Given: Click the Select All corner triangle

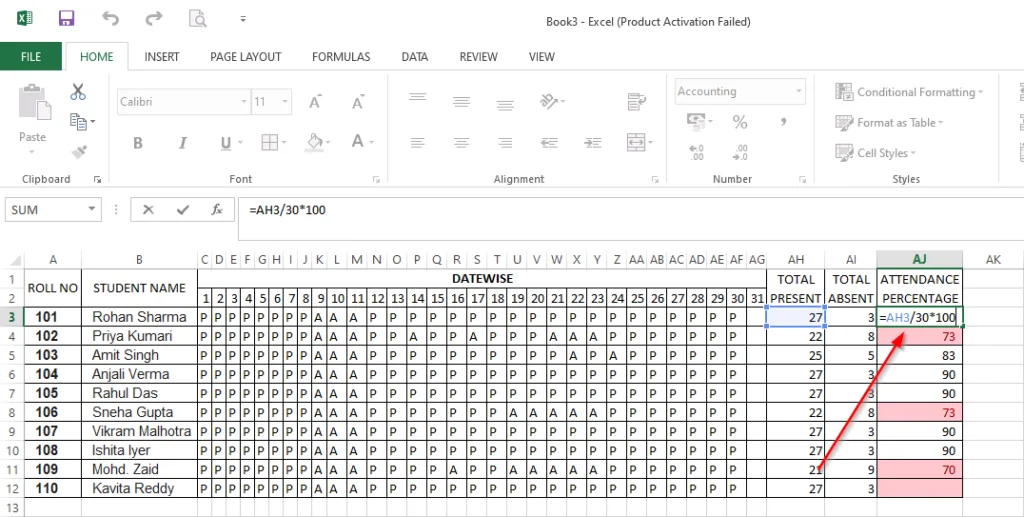Looking at the screenshot, I should (15, 260).
